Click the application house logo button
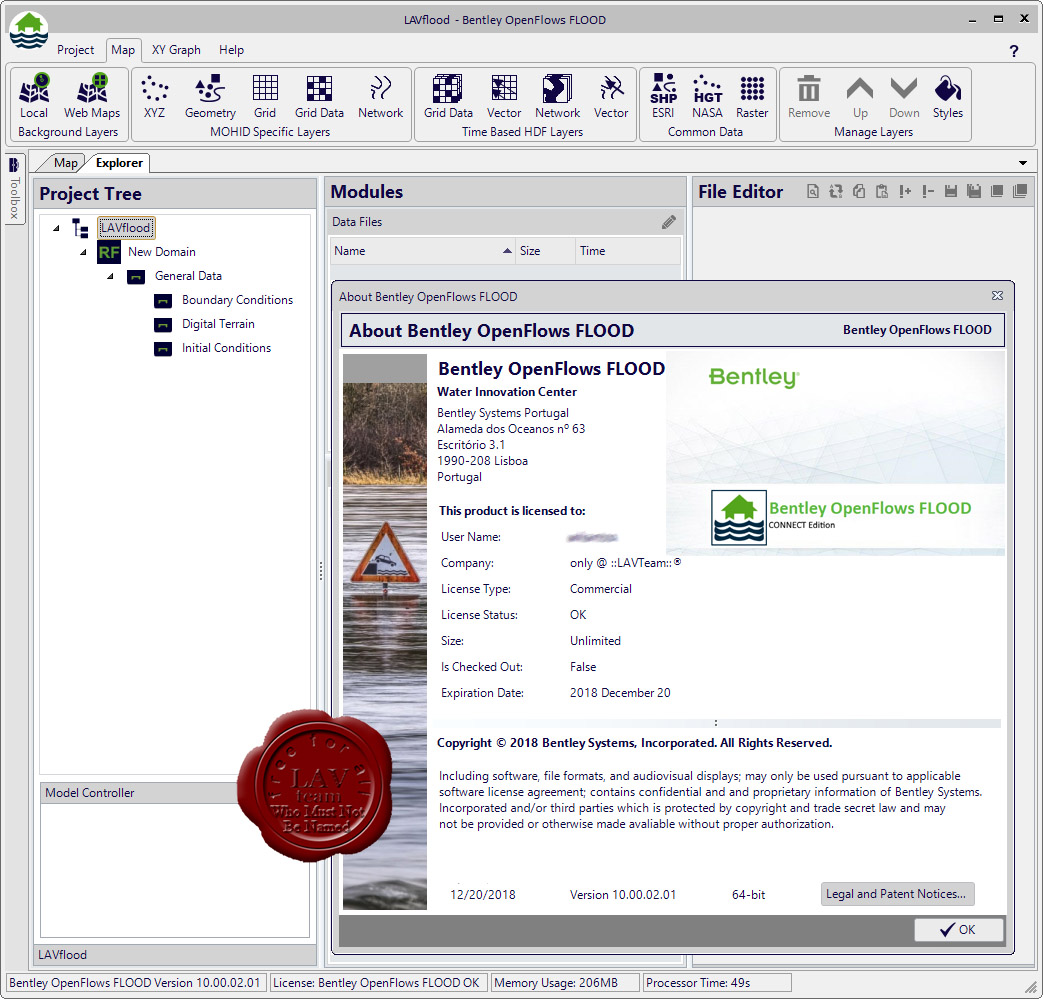This screenshot has height=999, width=1043. tap(29, 29)
